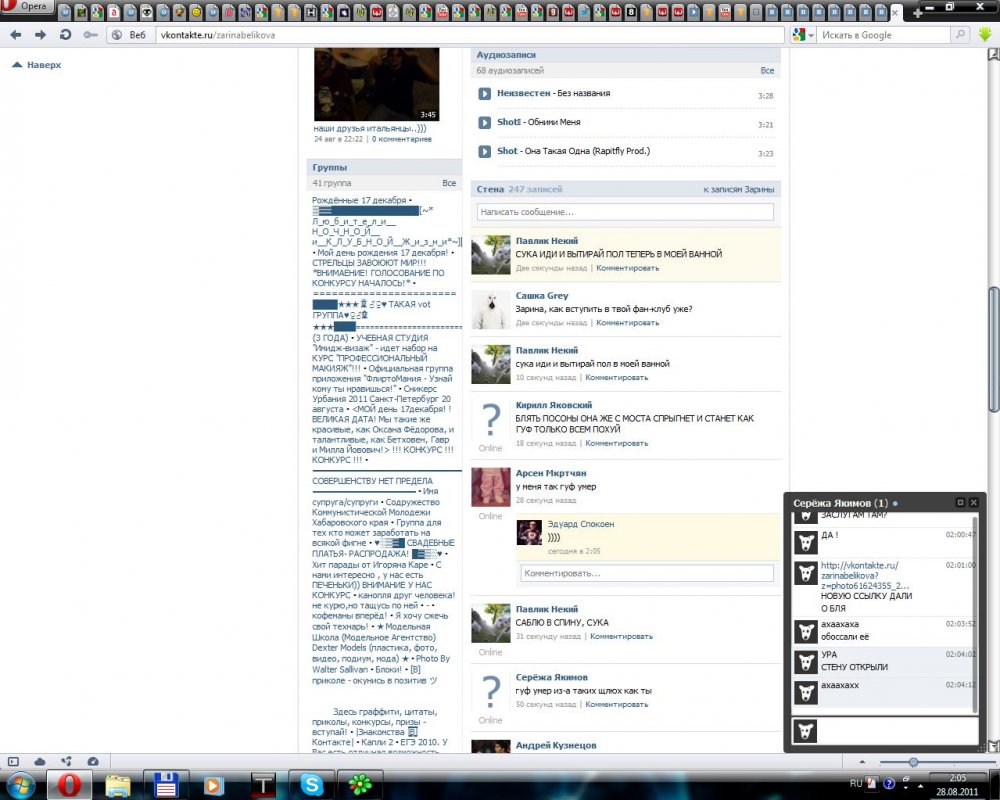Click the Google search field
The height and width of the screenshot is (800, 1000).
pos(883,35)
